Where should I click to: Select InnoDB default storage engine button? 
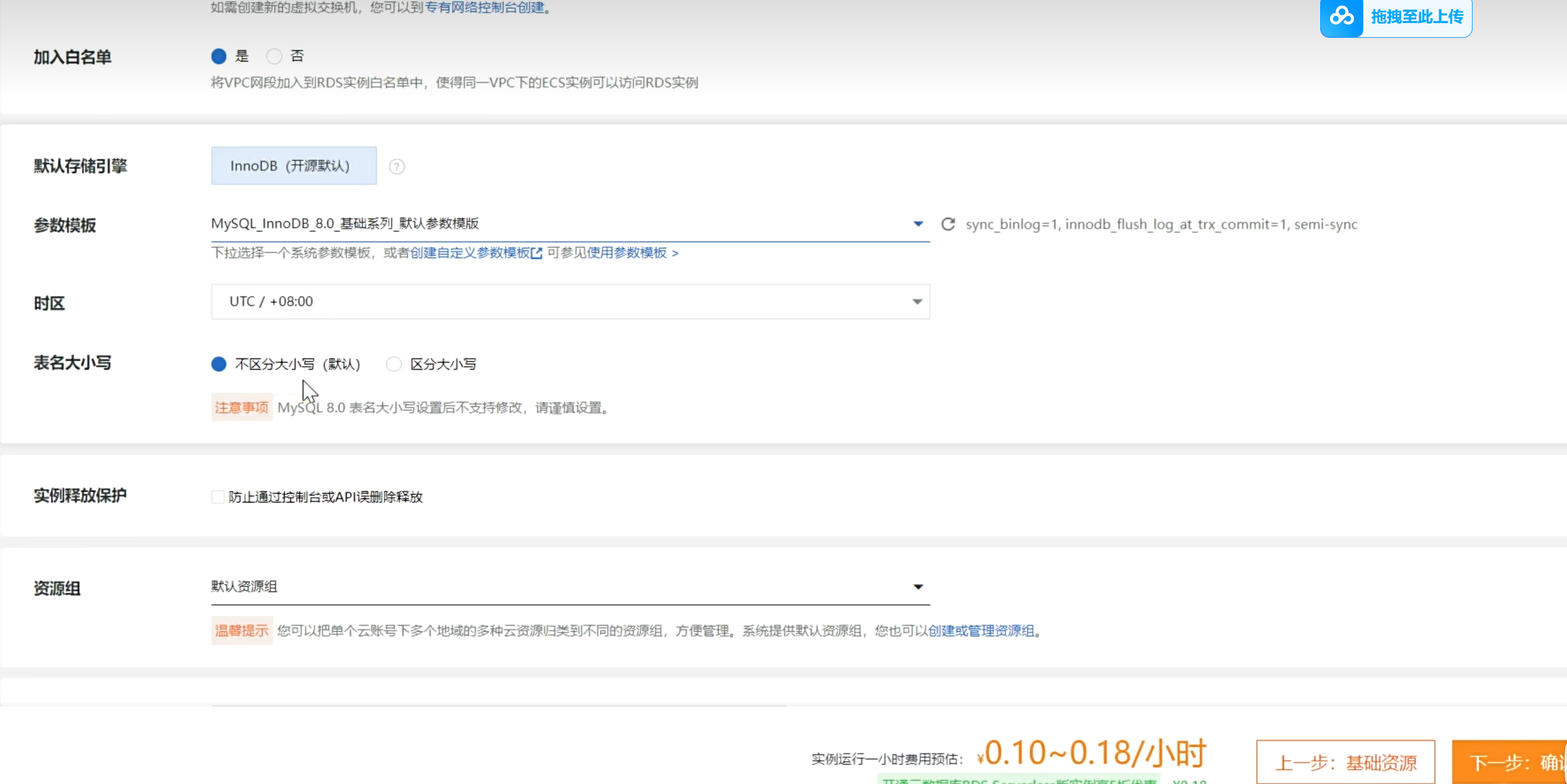[294, 166]
